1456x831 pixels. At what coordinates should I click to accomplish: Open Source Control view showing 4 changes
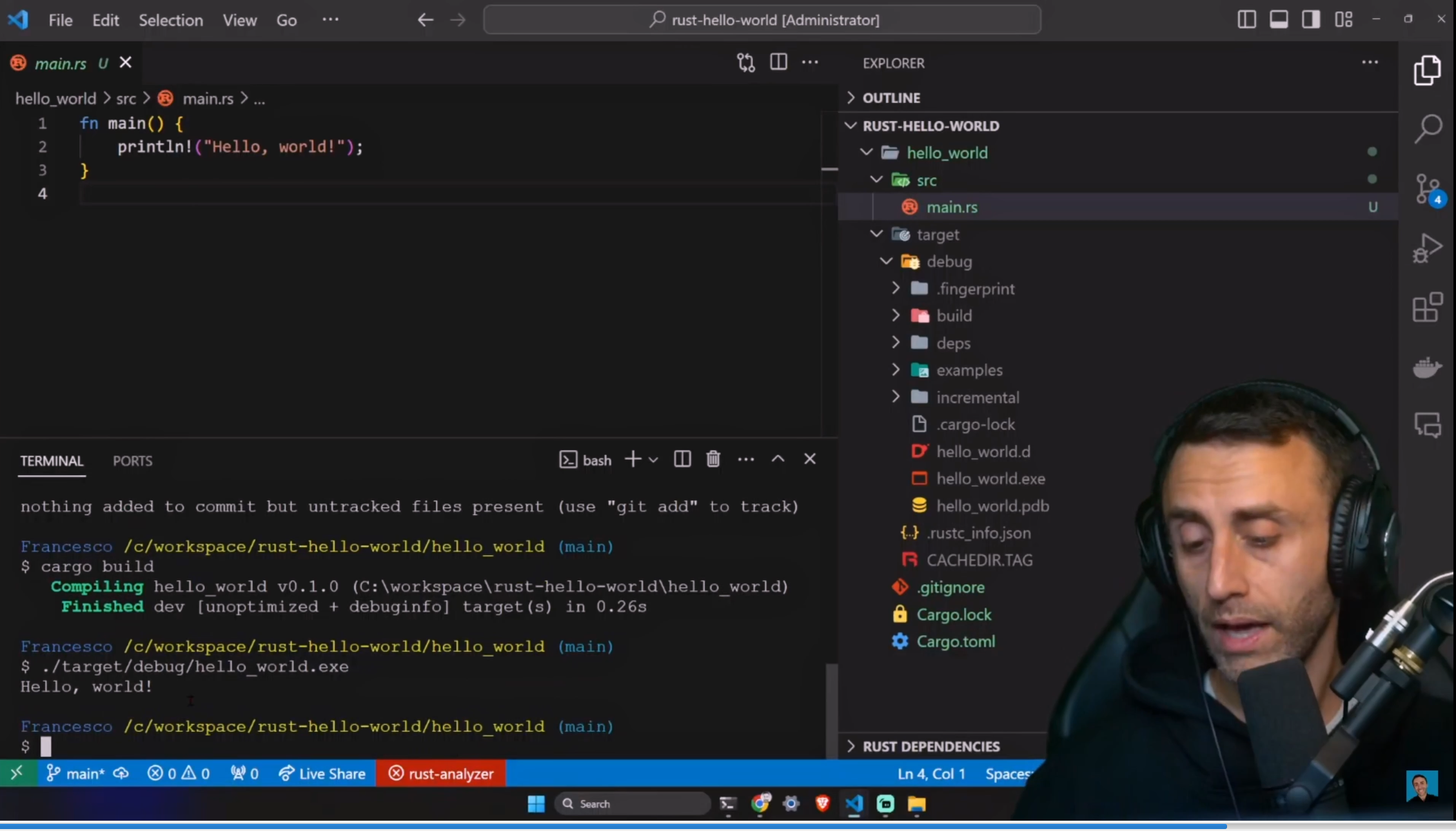click(x=1427, y=189)
